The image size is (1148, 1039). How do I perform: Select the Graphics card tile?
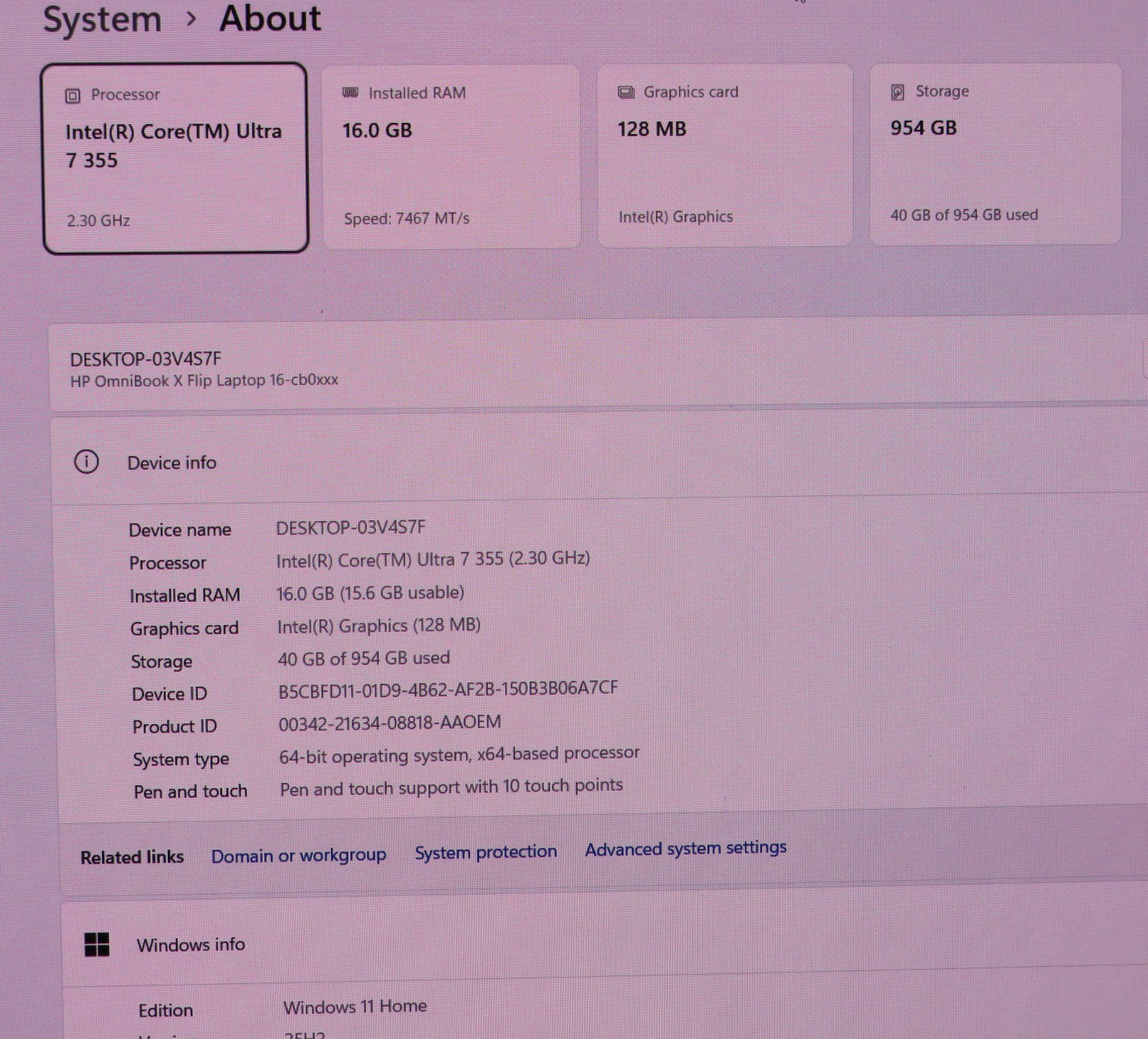pyautogui.click(x=725, y=155)
